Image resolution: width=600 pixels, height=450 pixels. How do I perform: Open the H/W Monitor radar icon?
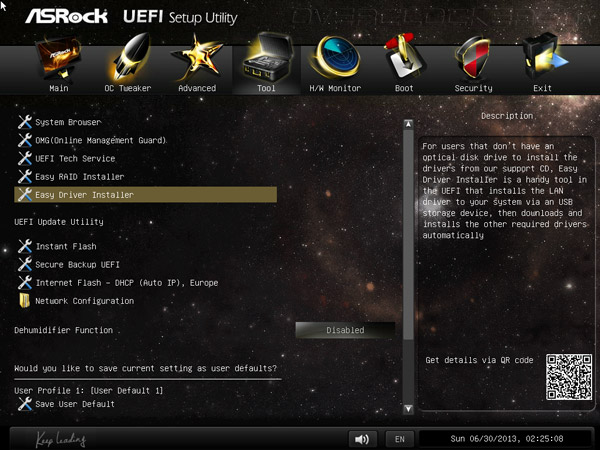tap(336, 57)
